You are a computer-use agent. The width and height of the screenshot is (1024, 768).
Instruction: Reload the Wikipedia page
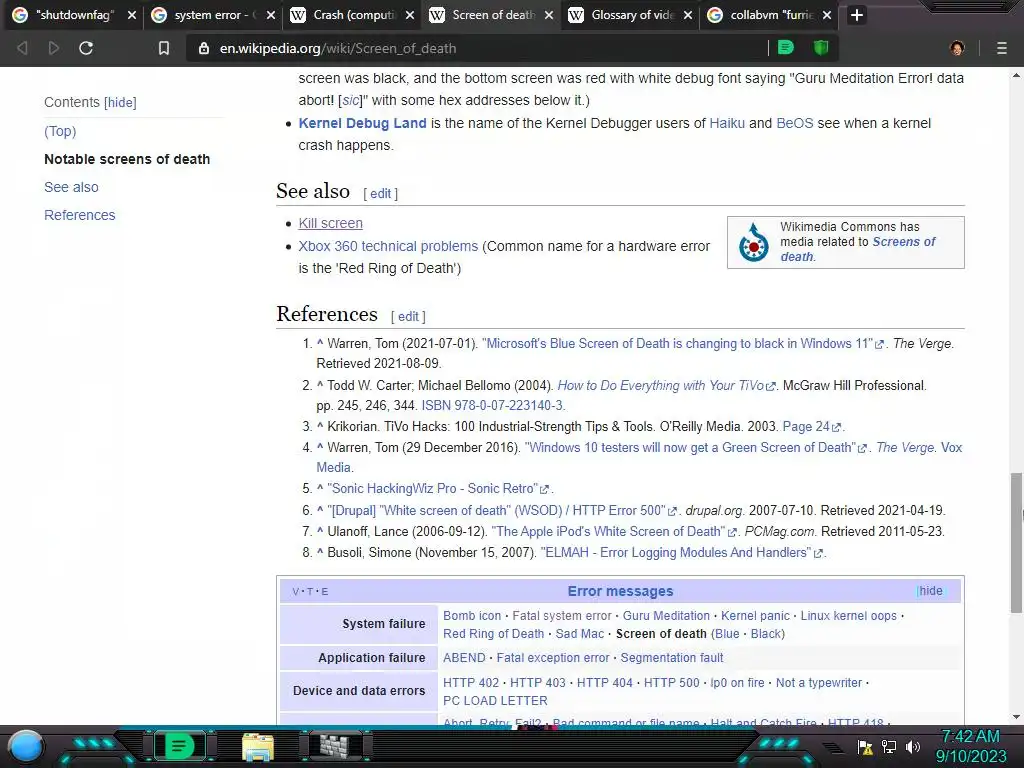click(x=86, y=48)
